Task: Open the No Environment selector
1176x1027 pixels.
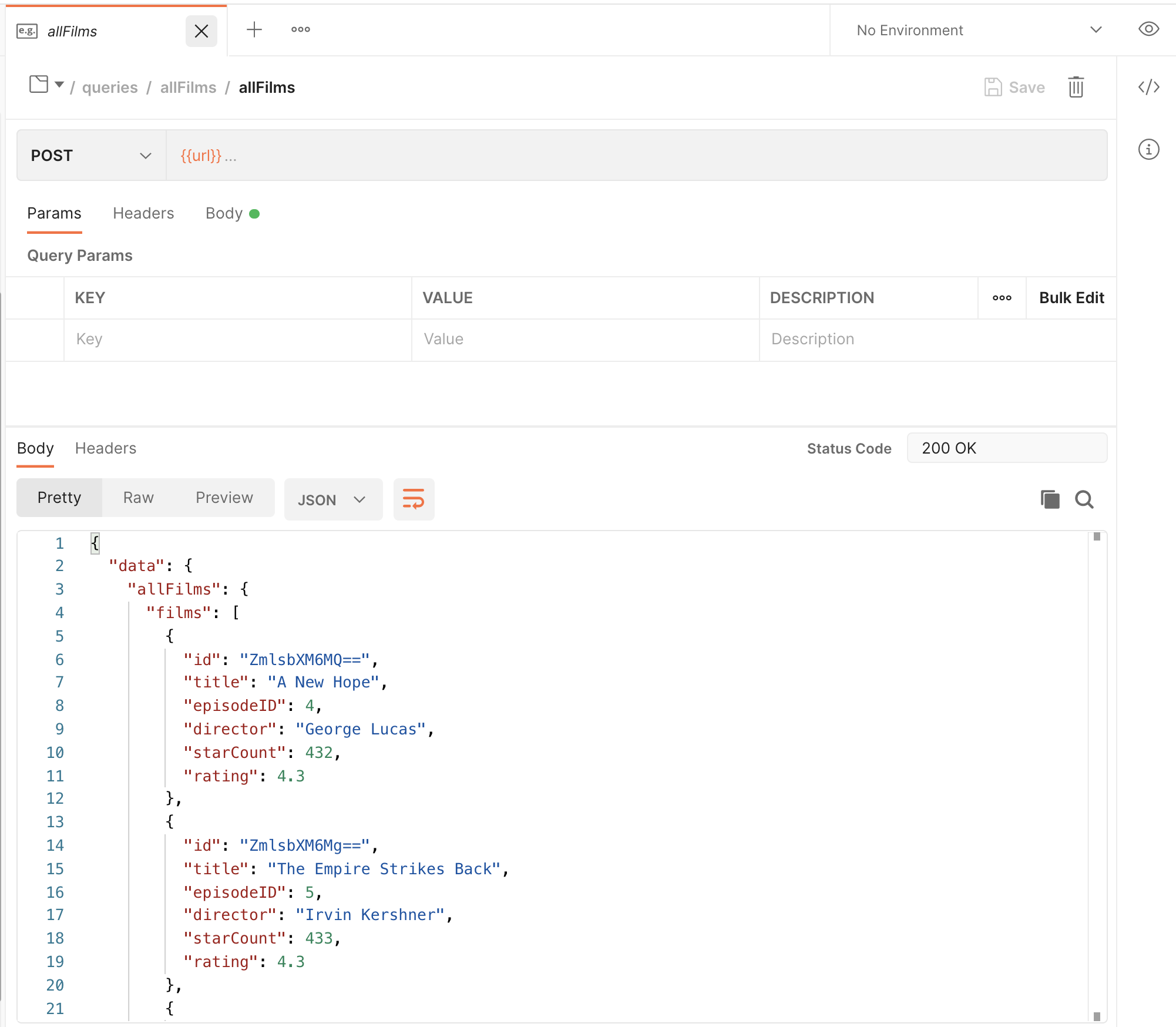Action: pyautogui.click(x=977, y=31)
